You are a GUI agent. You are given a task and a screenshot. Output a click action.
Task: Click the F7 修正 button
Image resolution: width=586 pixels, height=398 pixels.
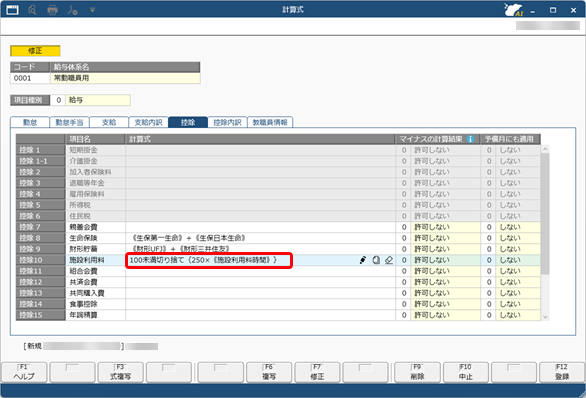[x=317, y=372]
